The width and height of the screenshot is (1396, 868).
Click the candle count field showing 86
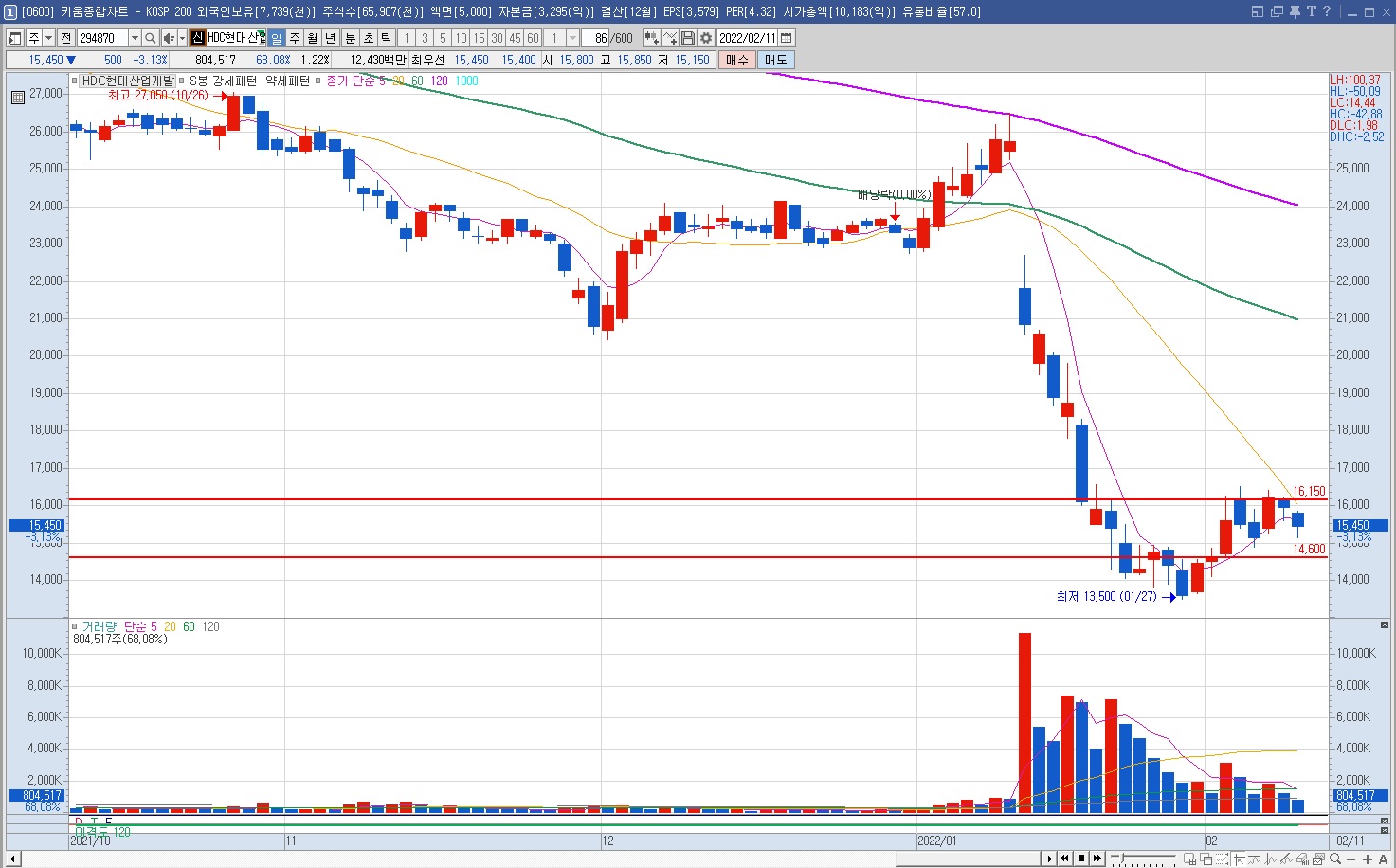pyautogui.click(x=596, y=38)
